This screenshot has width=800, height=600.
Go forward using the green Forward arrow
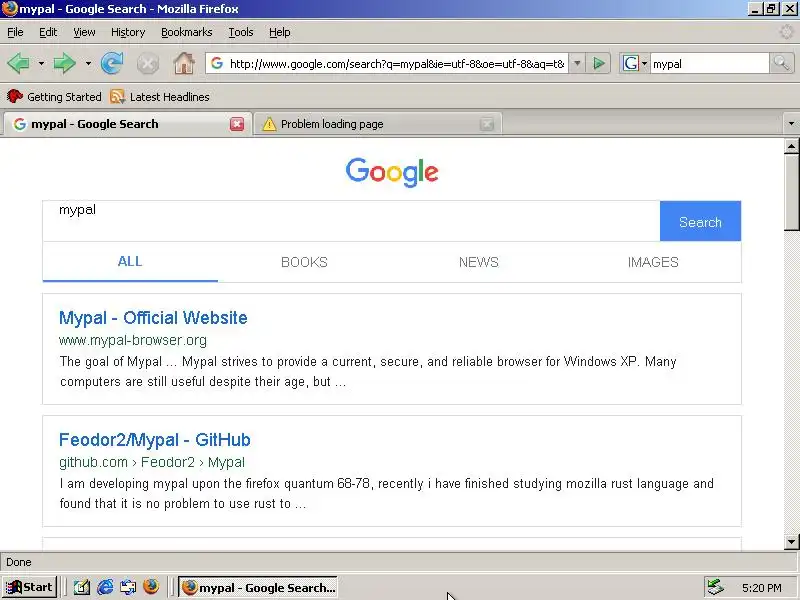coord(64,64)
